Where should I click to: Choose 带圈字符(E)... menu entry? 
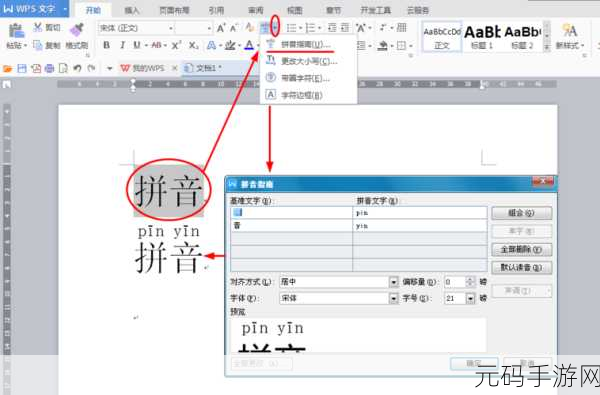[x=308, y=78]
